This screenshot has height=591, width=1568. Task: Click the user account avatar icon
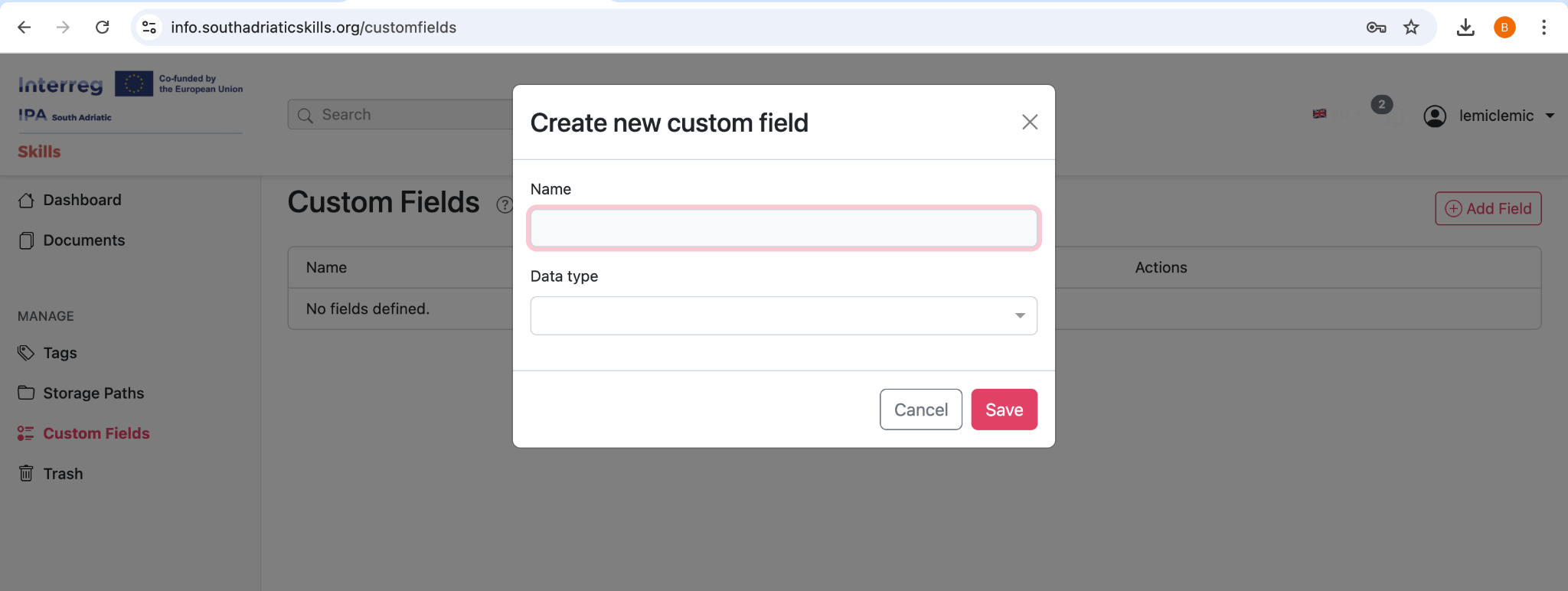tap(1435, 116)
